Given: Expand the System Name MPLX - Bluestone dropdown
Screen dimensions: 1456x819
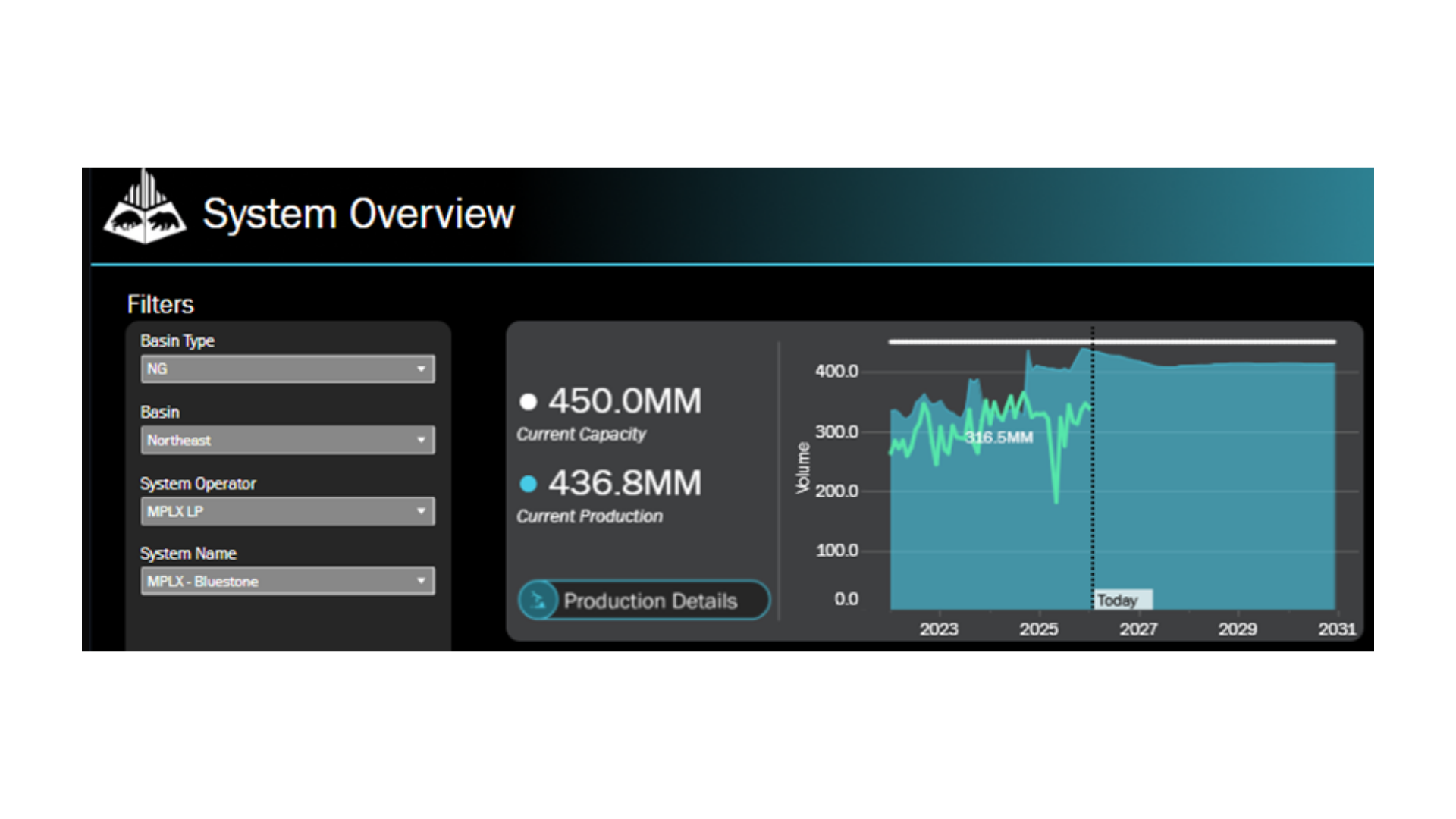Looking at the screenshot, I should tap(421, 581).
